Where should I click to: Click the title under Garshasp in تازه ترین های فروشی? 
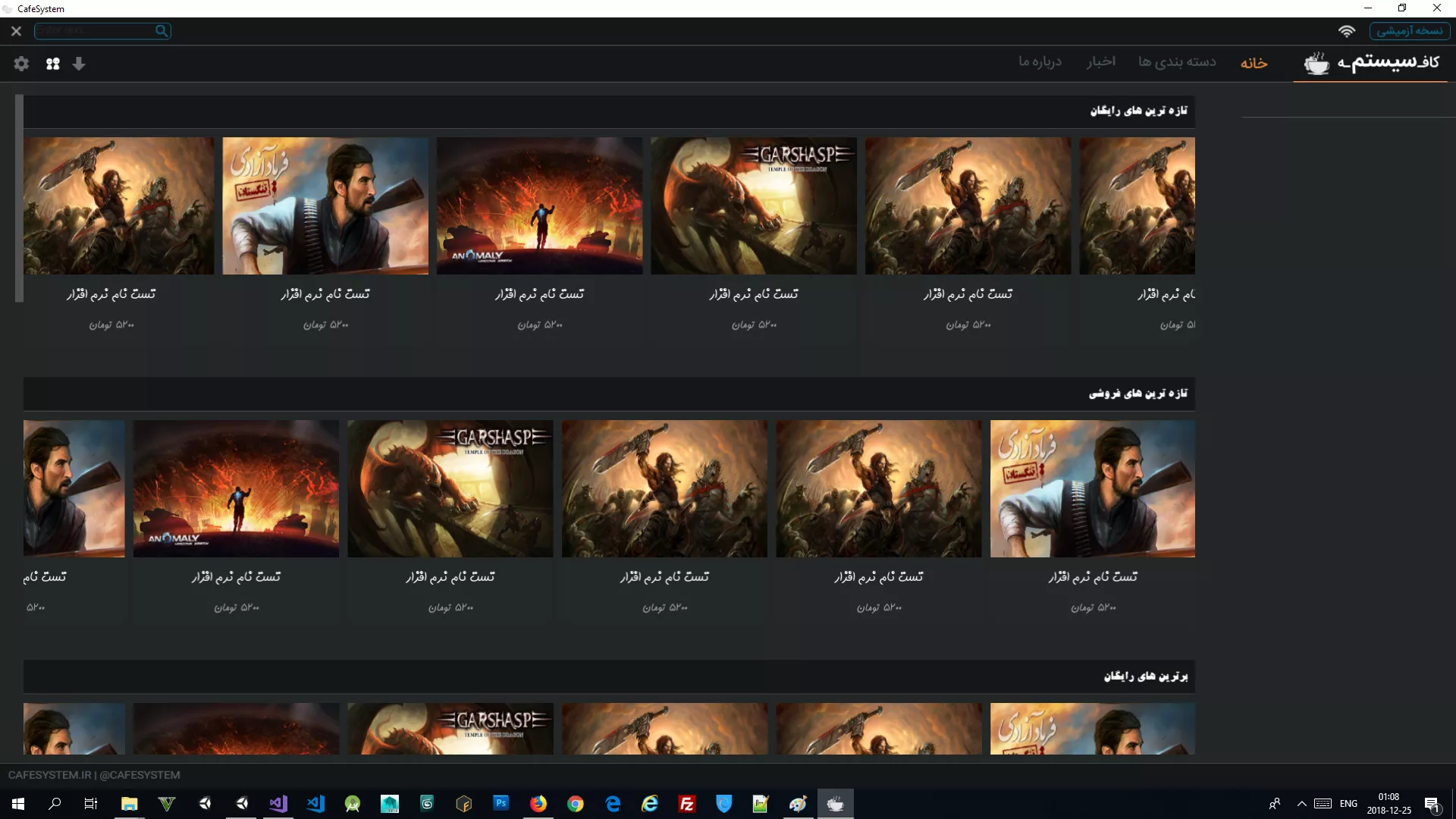click(450, 577)
